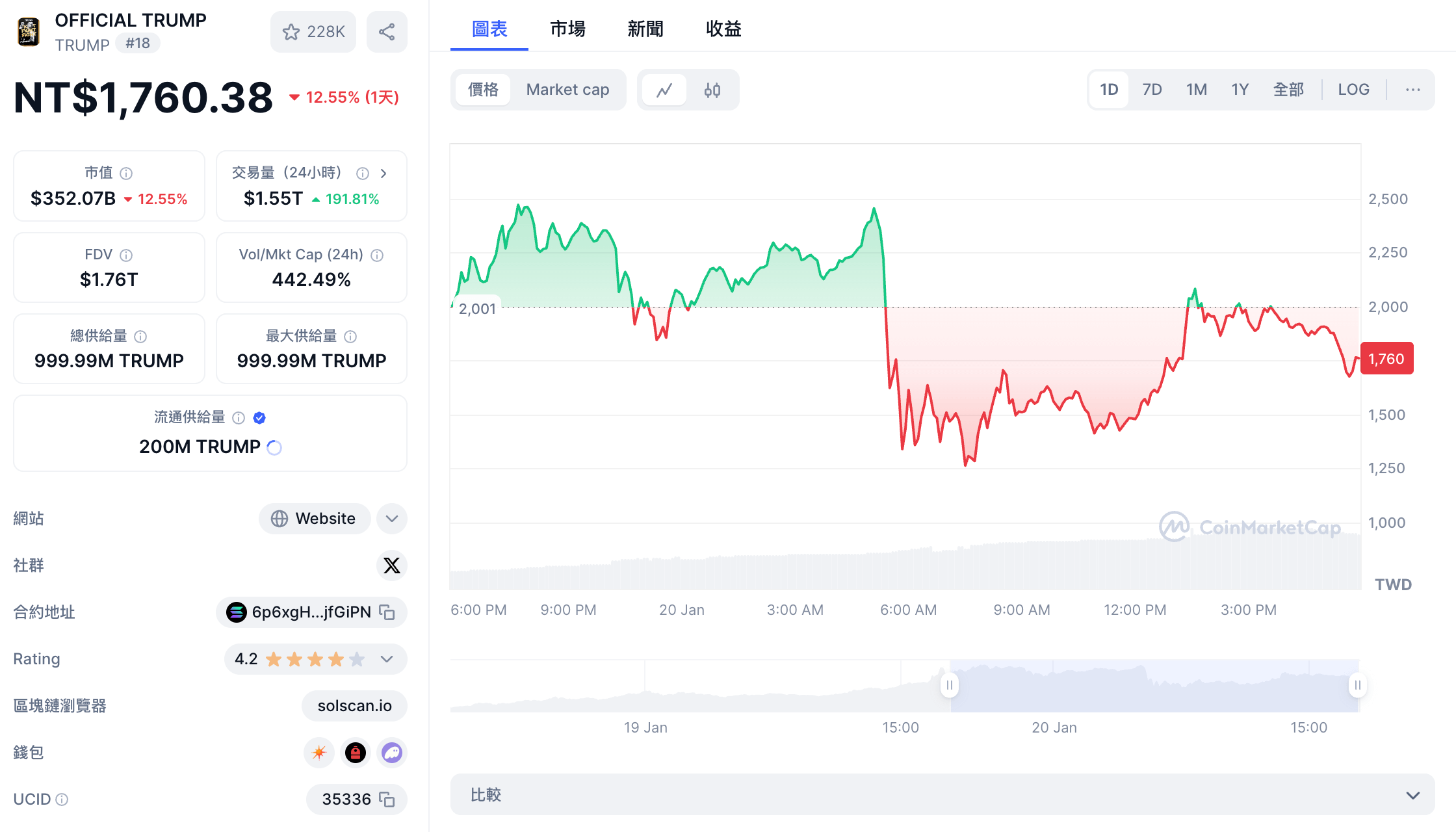Viewport: 1456px width, 832px height.
Task: Copy the contract address 6p6xgH...jfGiPN
Action: coord(387,612)
